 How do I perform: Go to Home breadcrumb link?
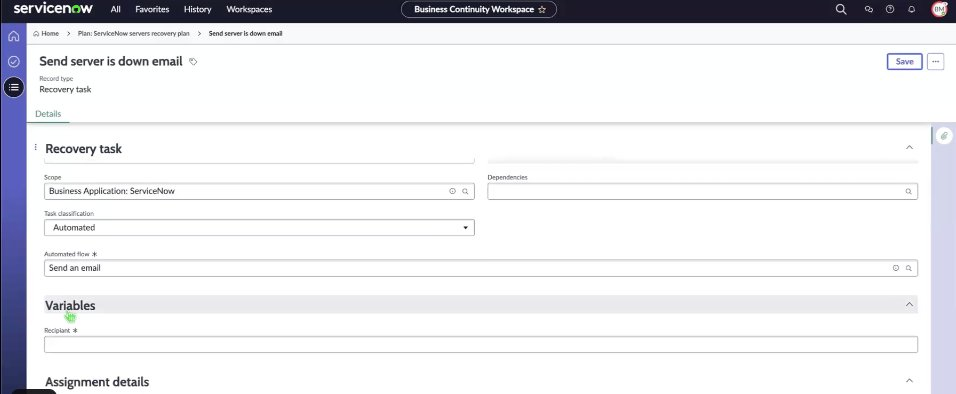(x=46, y=34)
